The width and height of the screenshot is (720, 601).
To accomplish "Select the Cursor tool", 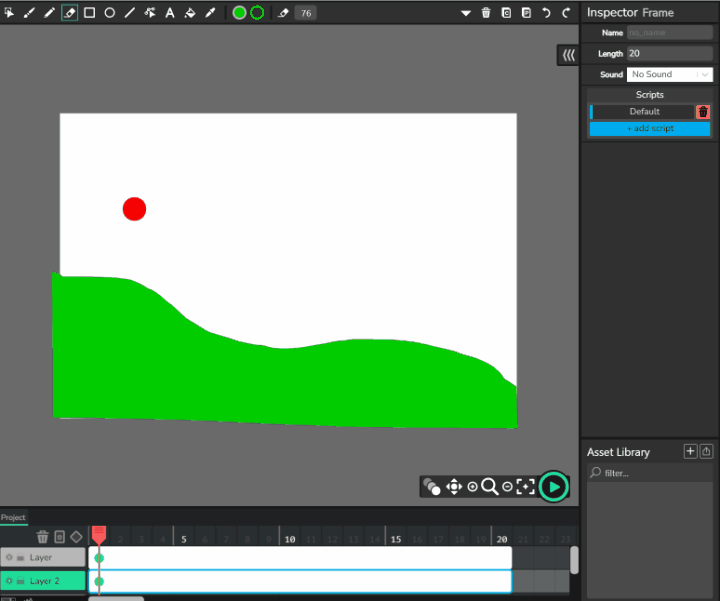I will (9, 13).
